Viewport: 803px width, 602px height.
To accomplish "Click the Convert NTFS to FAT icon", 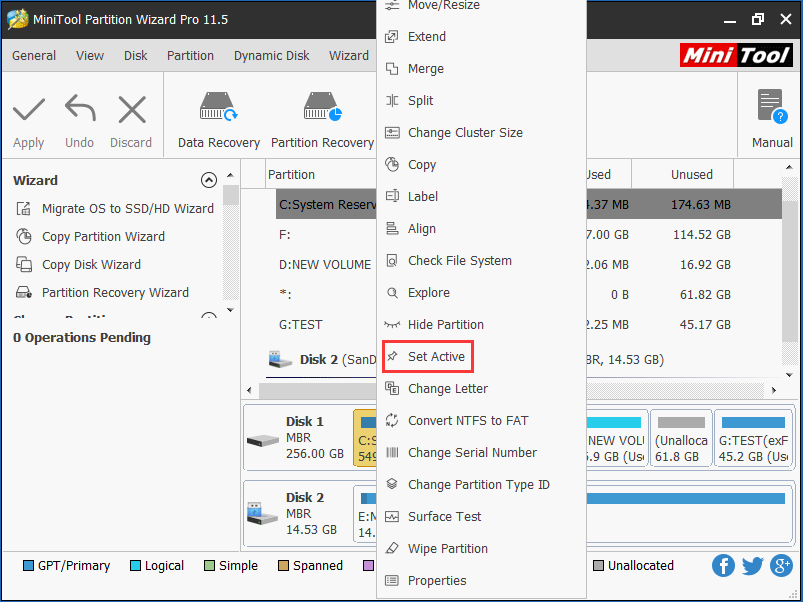I will tap(392, 420).
